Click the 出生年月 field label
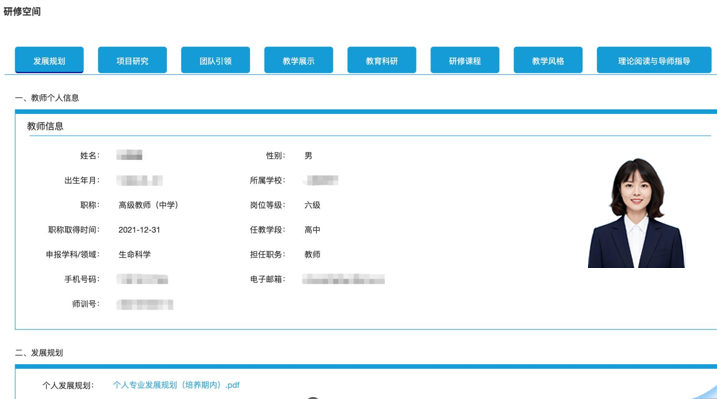This screenshot has width=717, height=399. [82, 181]
